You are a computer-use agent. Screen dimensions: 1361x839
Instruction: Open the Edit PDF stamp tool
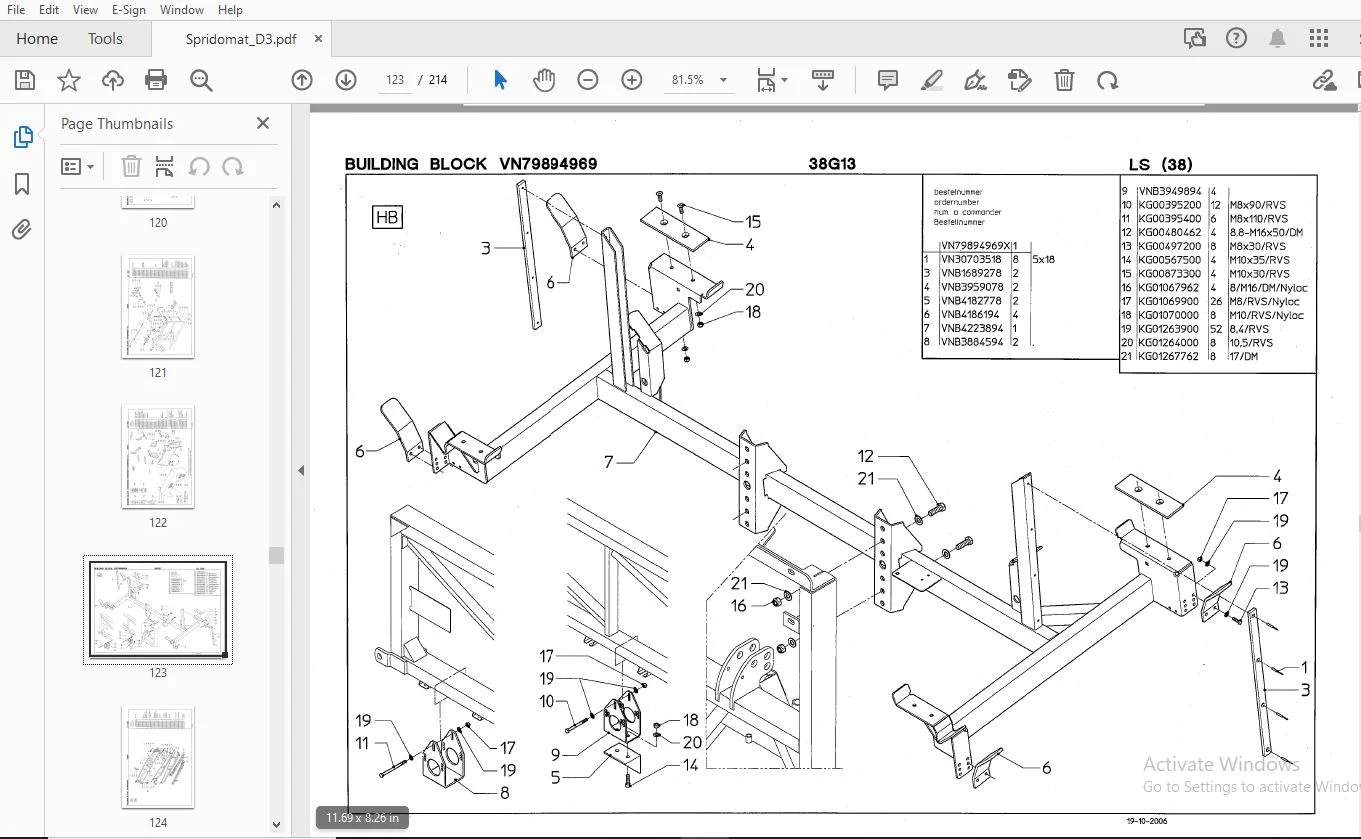coord(1020,80)
